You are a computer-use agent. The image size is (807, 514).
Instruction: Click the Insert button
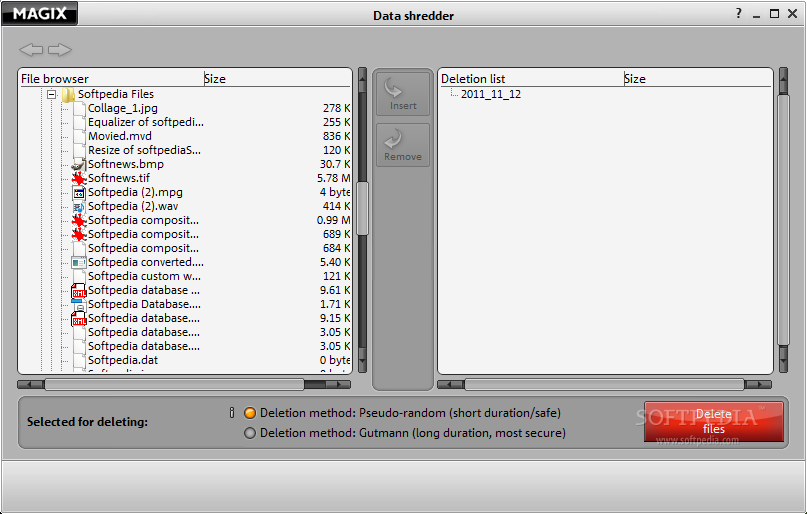point(403,93)
